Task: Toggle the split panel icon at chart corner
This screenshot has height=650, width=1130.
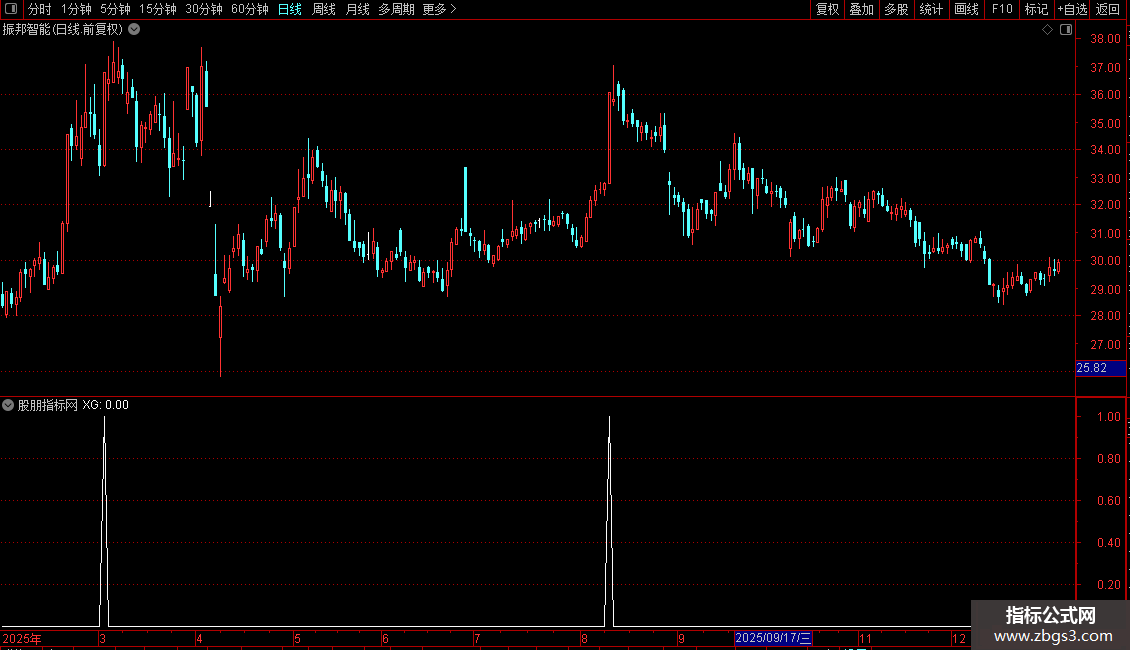Action: [1066, 30]
